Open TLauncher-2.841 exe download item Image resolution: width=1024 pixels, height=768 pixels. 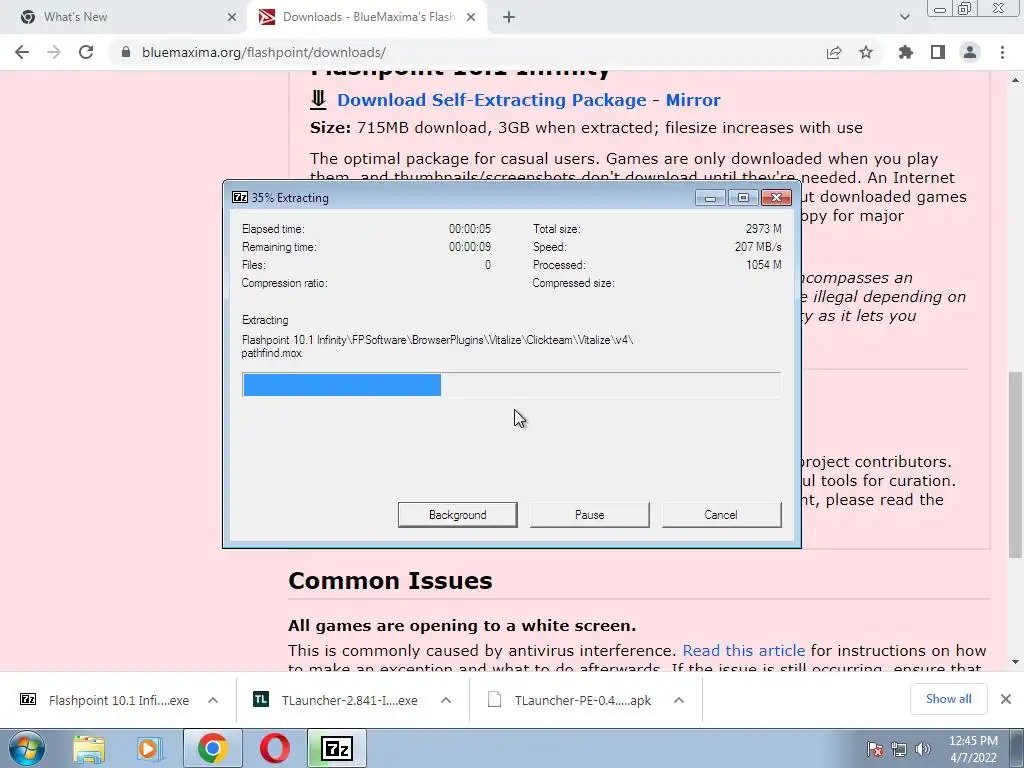pyautogui.click(x=336, y=700)
